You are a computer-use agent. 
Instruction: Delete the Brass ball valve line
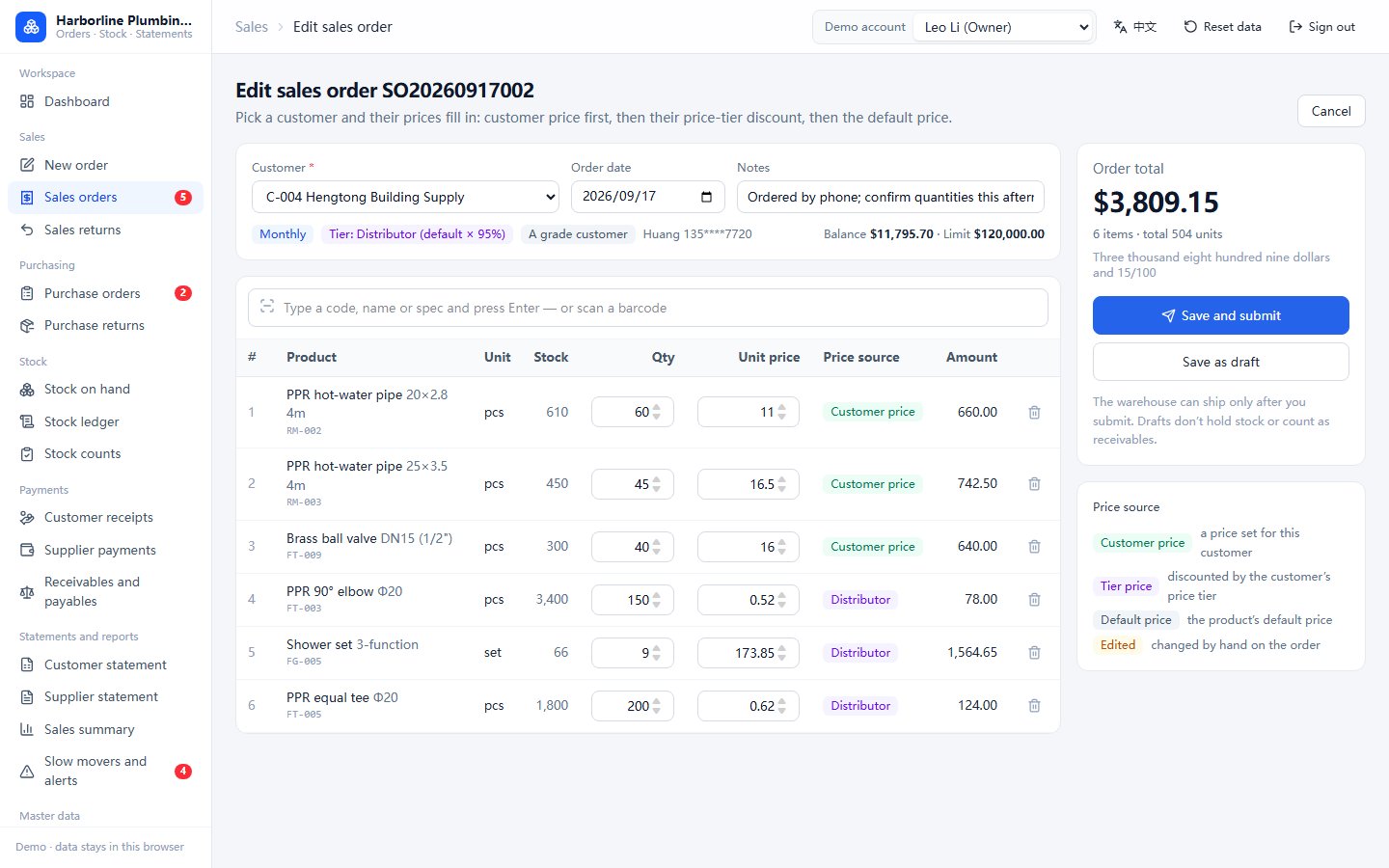(x=1034, y=547)
